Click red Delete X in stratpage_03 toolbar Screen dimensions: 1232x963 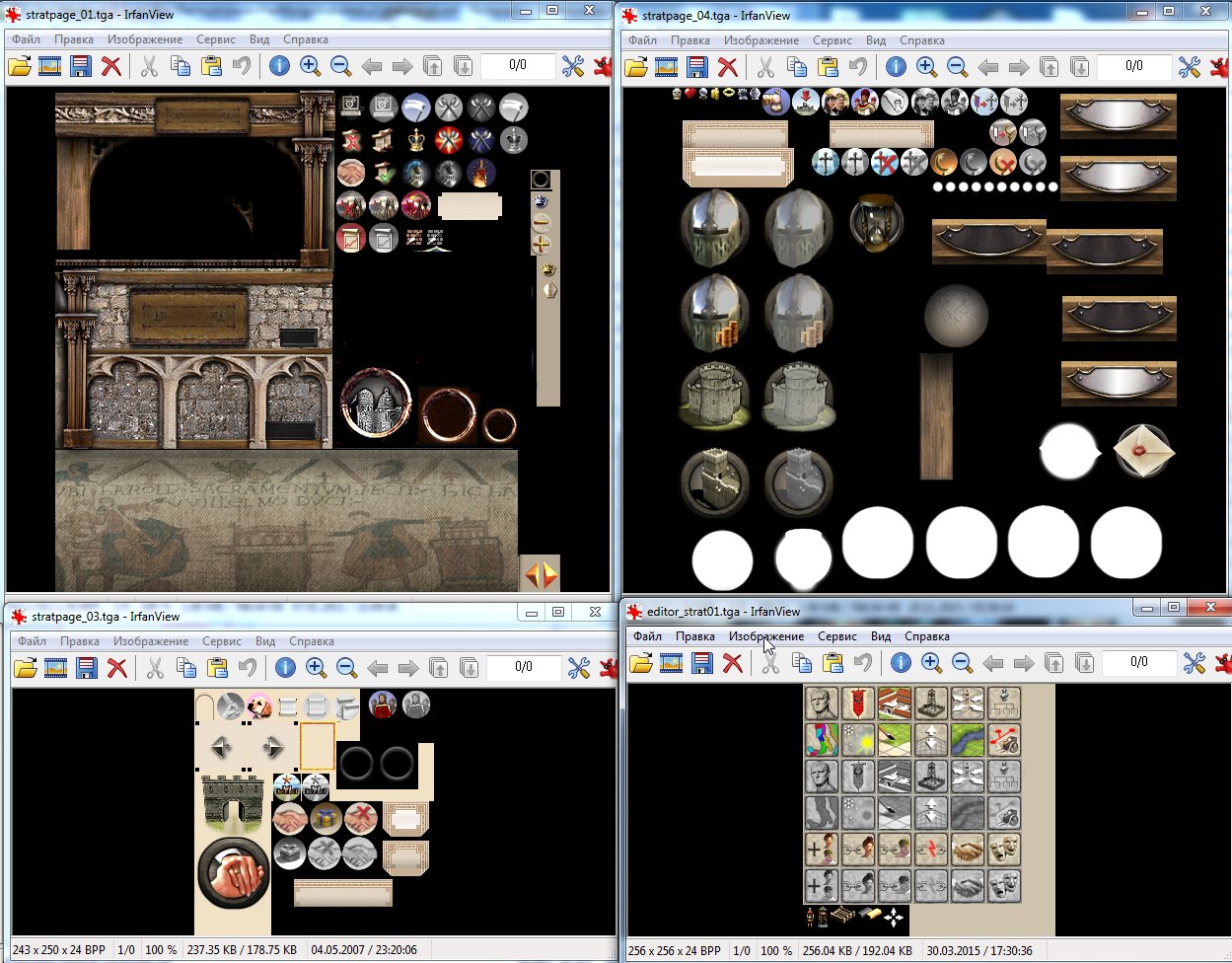(117, 667)
